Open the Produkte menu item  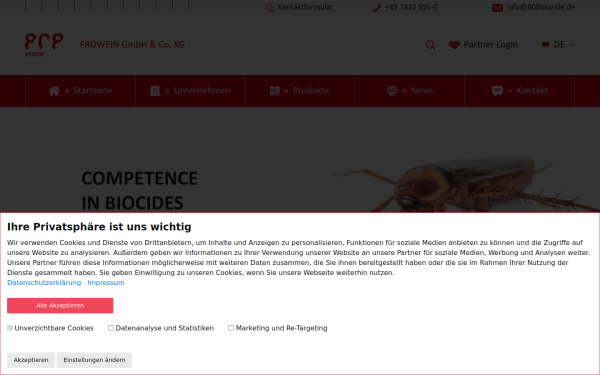pos(300,91)
